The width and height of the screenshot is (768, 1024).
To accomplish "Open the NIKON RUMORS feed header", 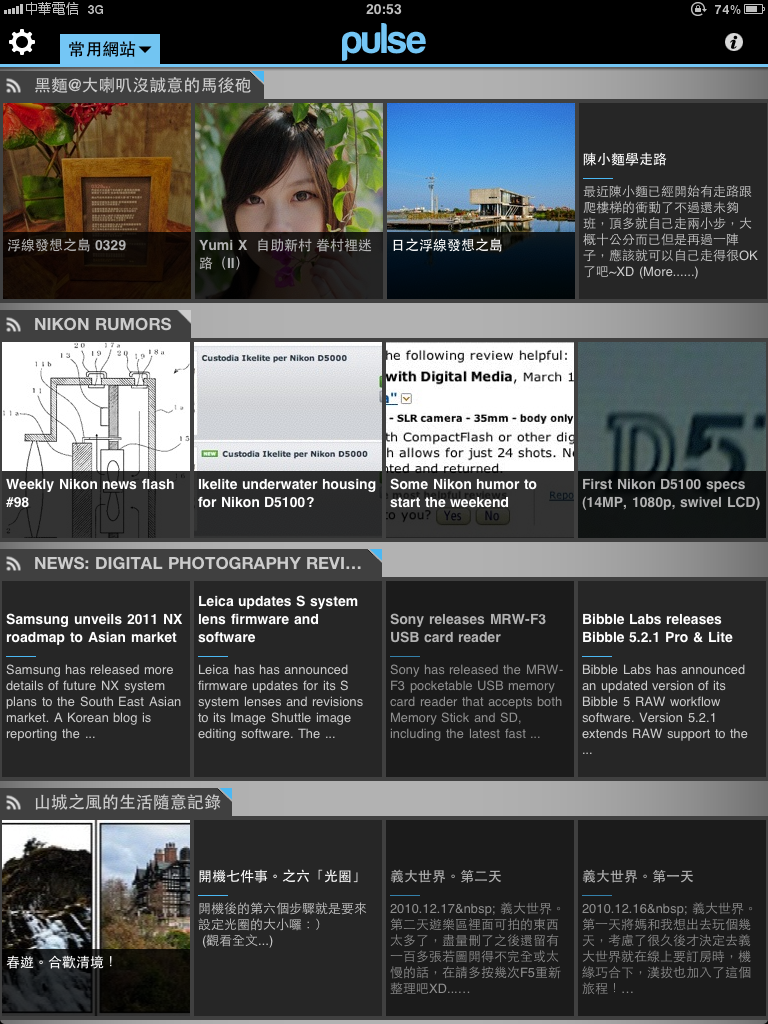I will 102,324.
